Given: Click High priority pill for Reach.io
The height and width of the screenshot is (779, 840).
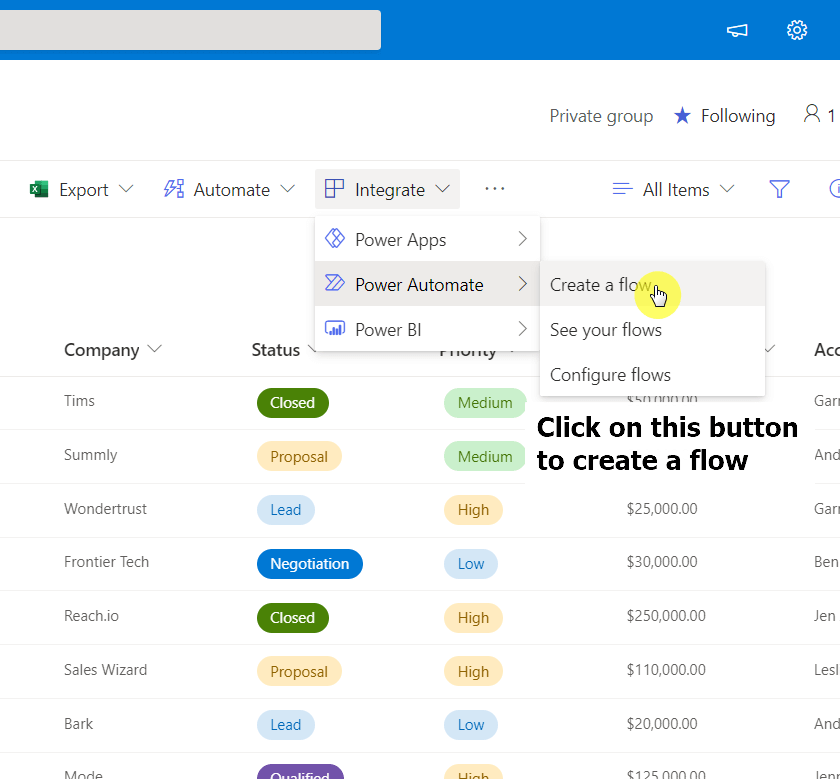Looking at the screenshot, I should click(473, 617).
